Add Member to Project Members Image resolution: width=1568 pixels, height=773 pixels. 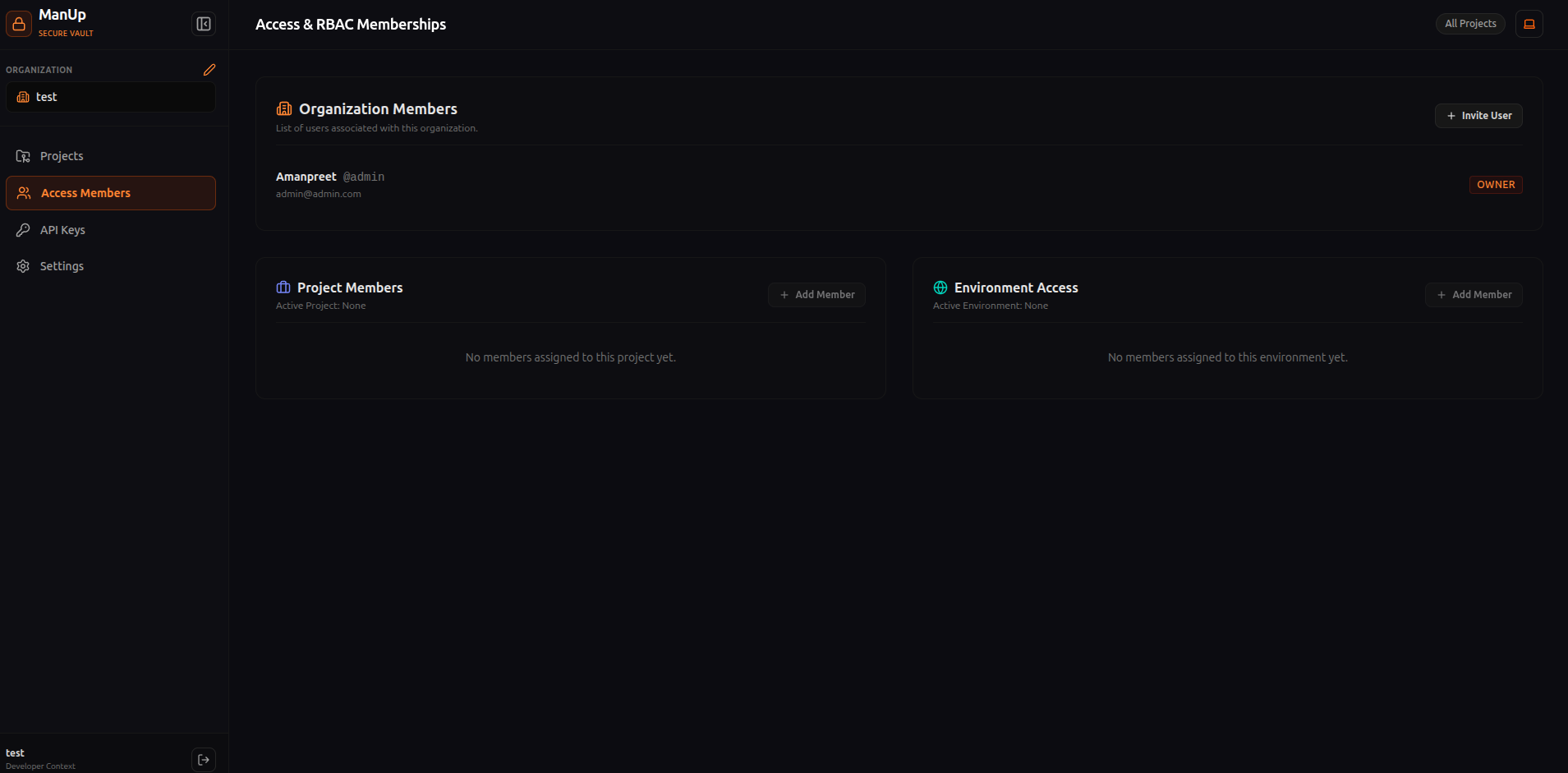click(816, 295)
